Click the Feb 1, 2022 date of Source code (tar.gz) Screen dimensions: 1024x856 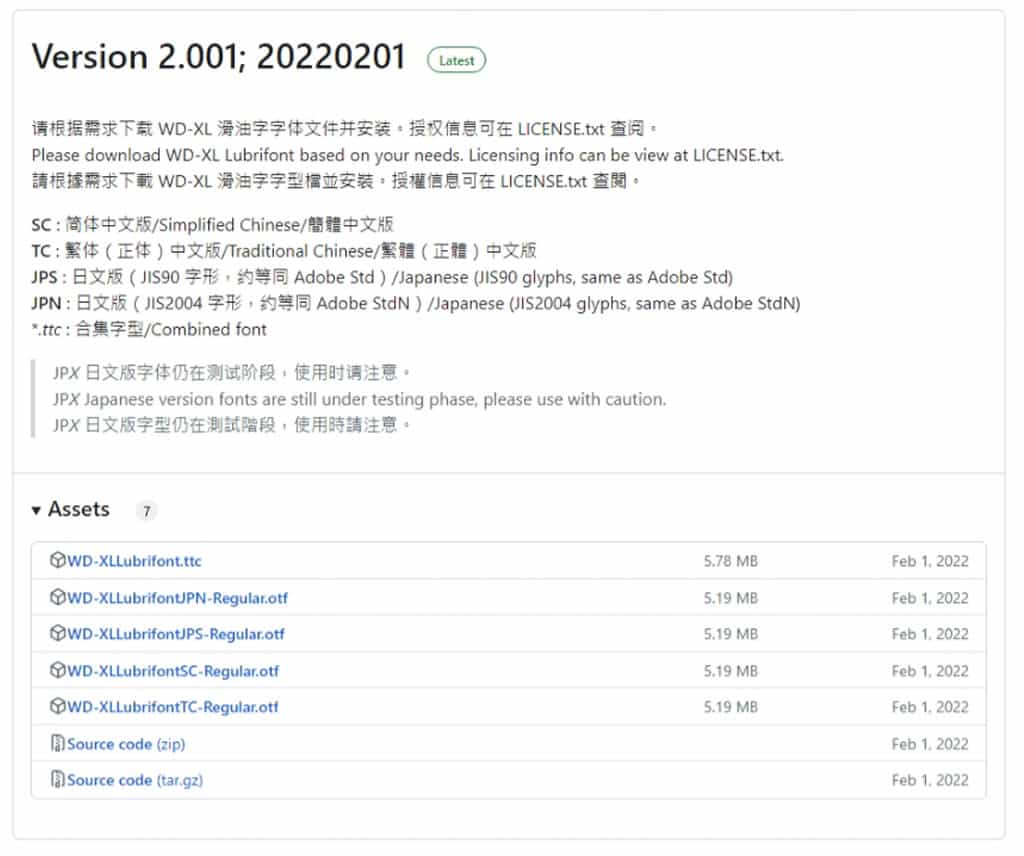[930, 780]
